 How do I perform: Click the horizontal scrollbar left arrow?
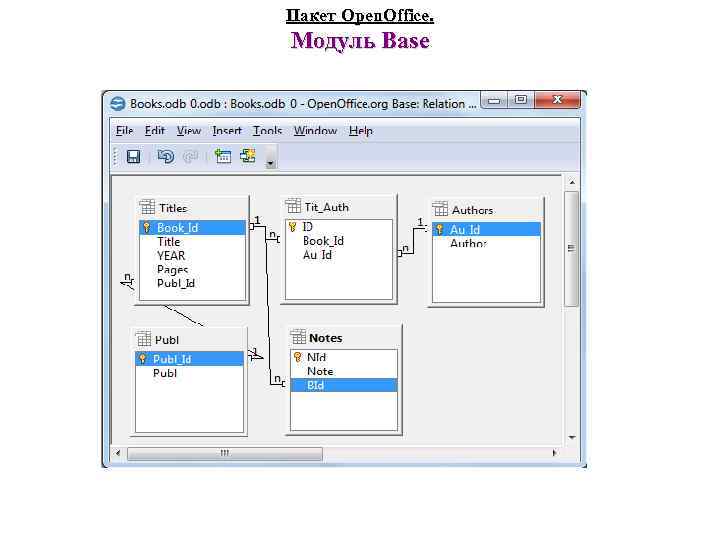[x=118, y=453]
